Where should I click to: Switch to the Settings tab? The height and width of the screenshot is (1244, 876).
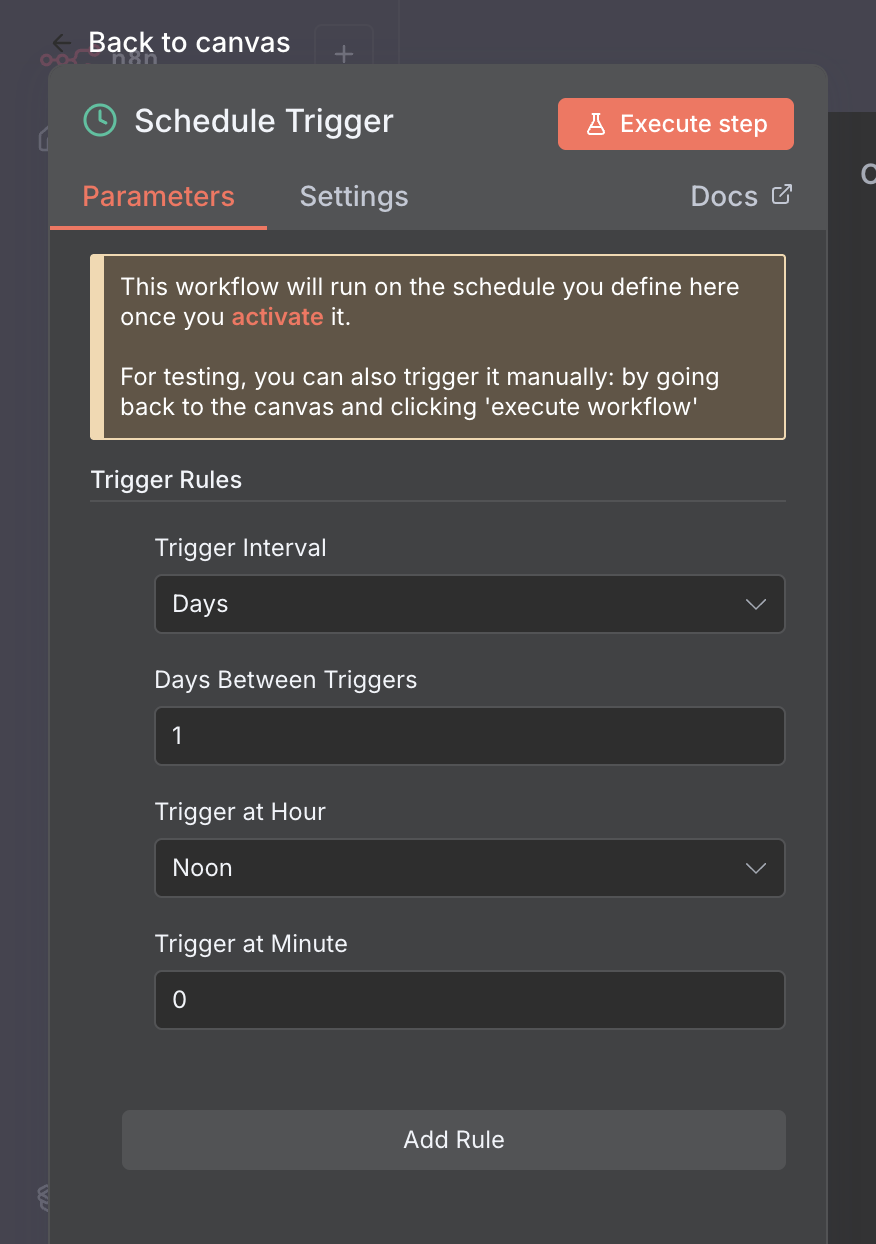click(x=354, y=196)
